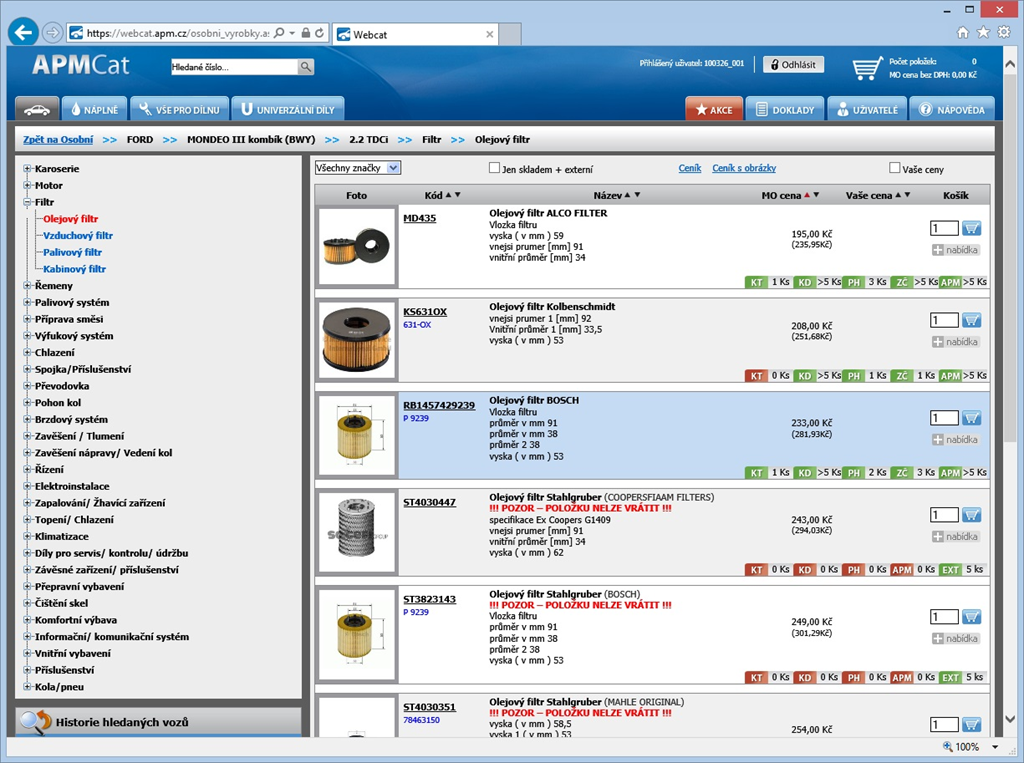Click the Odhlásit button
Viewport: 1024px width, 763px height.
[793, 65]
